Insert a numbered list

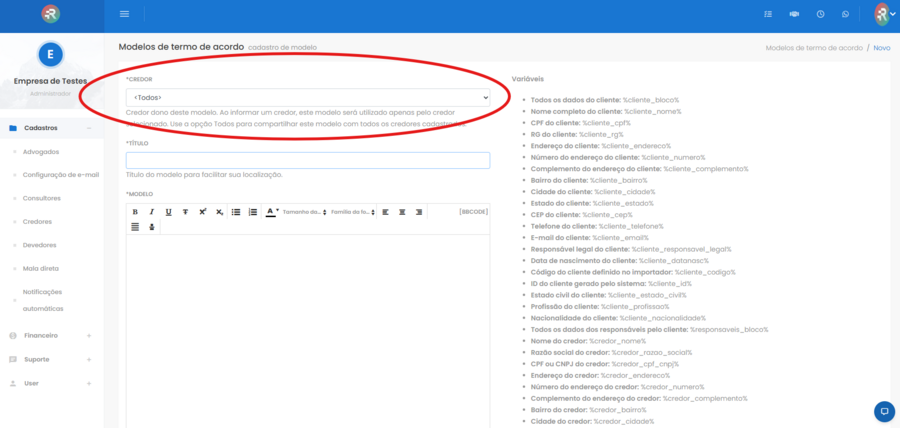click(253, 212)
